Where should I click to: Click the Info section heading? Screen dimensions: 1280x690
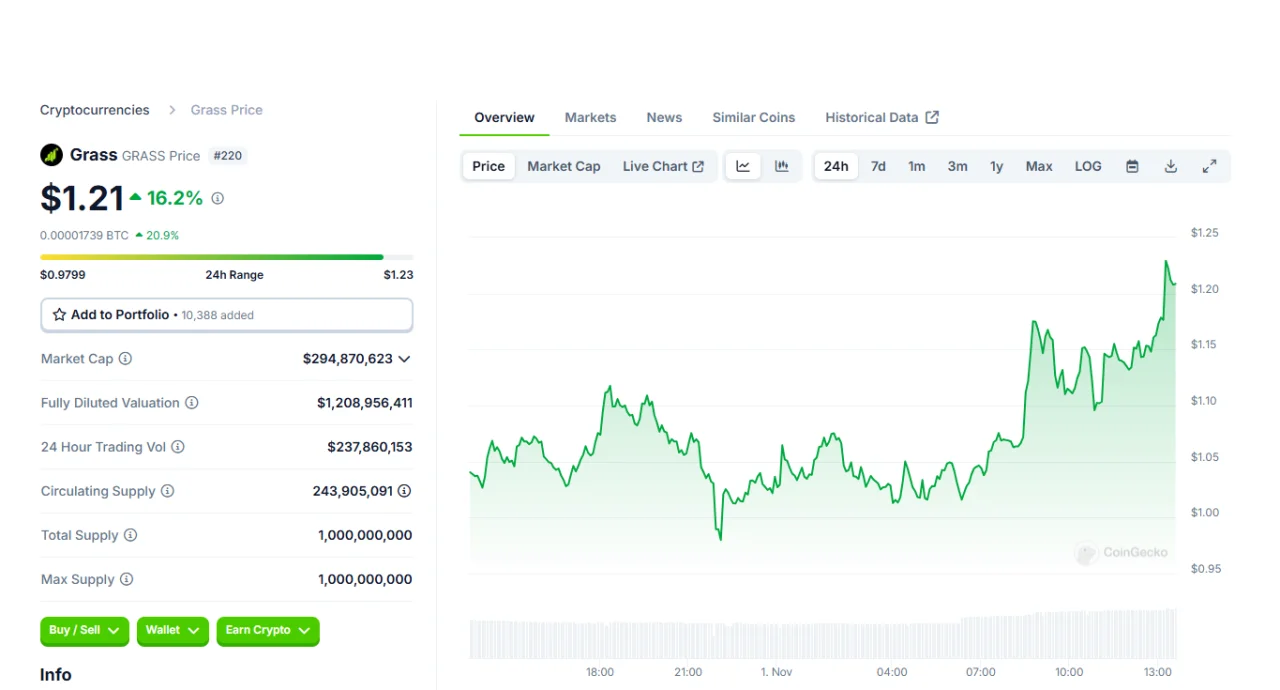point(56,675)
